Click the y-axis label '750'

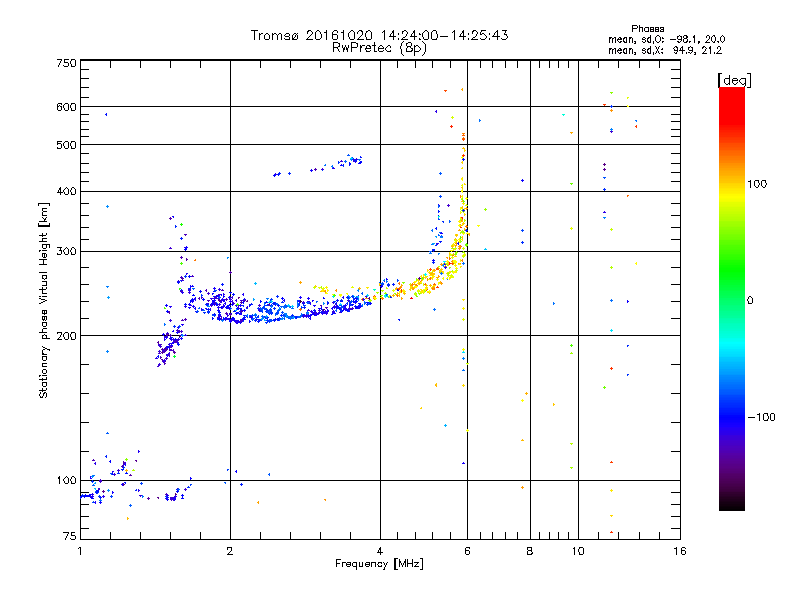tap(66, 63)
